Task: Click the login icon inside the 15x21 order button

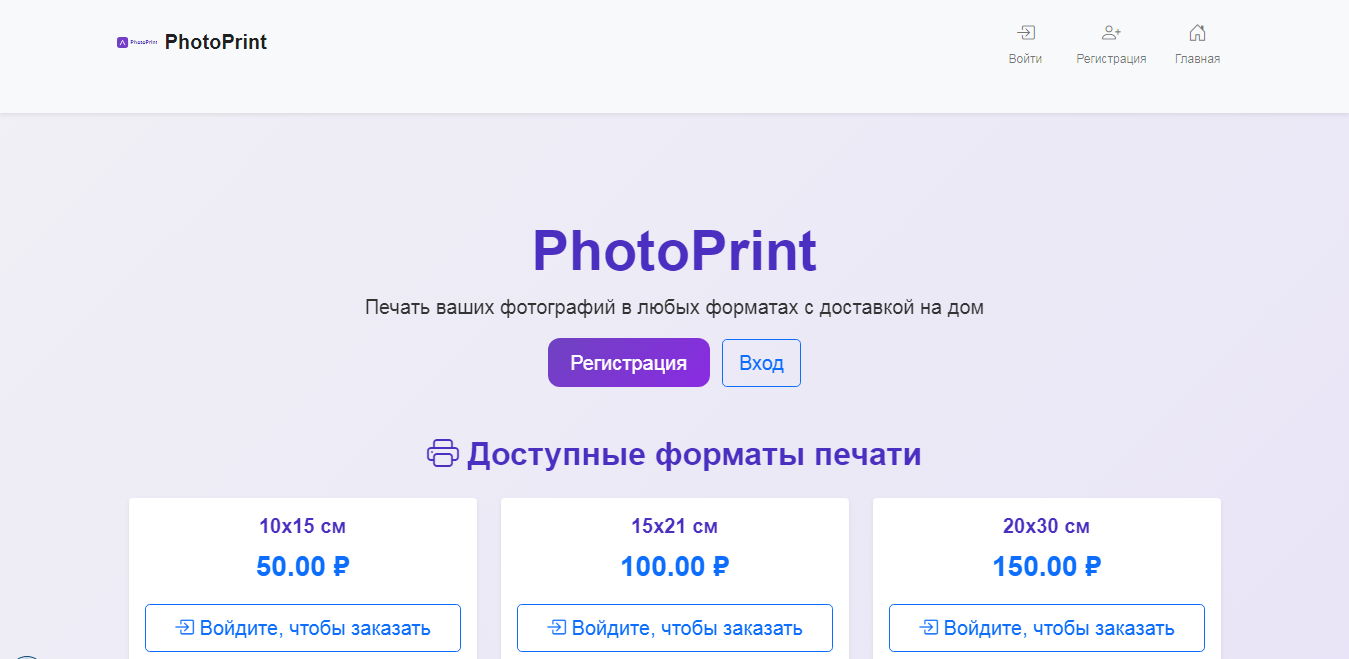Action: [555, 627]
